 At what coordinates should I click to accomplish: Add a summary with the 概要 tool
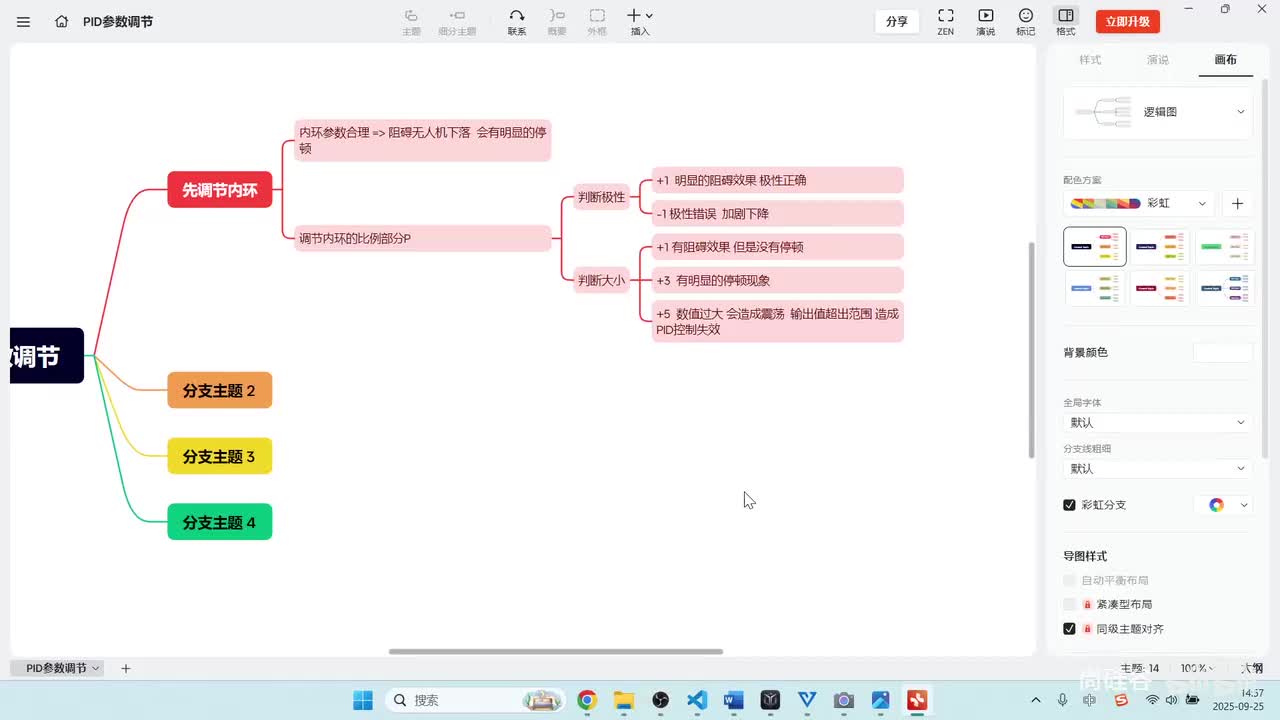click(x=557, y=21)
